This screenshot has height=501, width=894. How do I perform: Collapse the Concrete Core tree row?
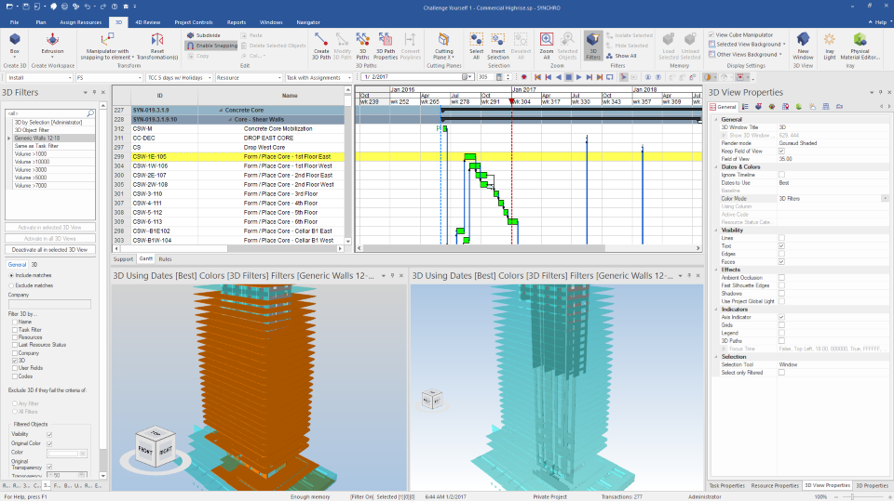click(221, 110)
